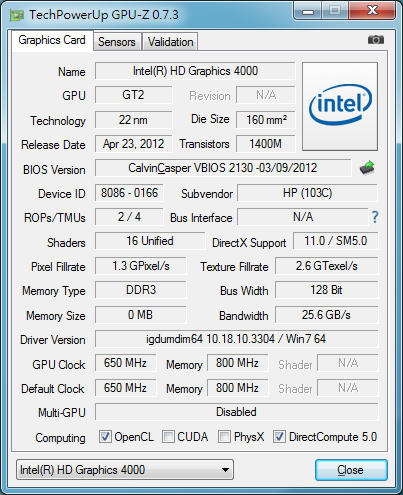Switch to the Graphics Card tab

tap(52, 40)
